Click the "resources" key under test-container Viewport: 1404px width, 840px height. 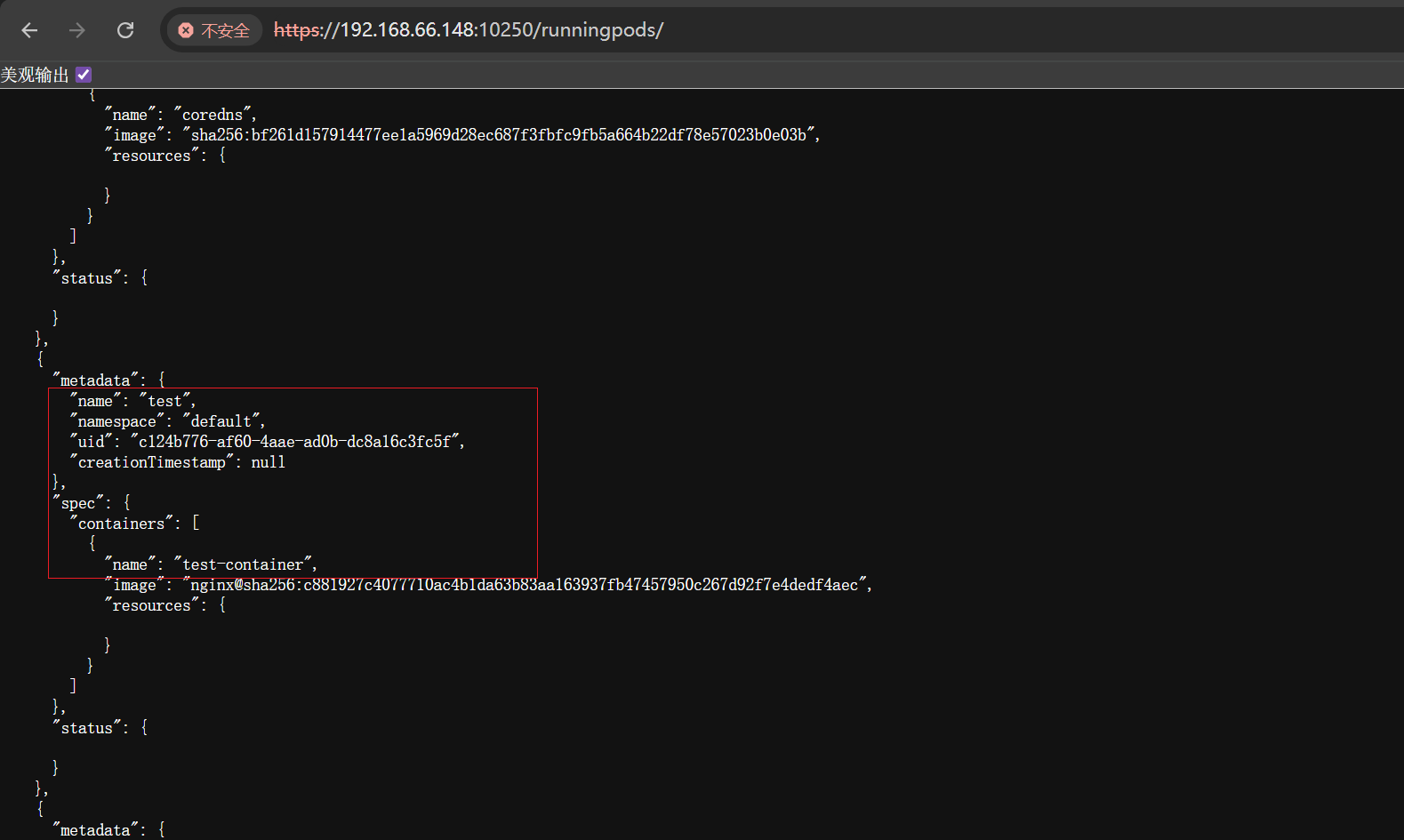(x=151, y=605)
